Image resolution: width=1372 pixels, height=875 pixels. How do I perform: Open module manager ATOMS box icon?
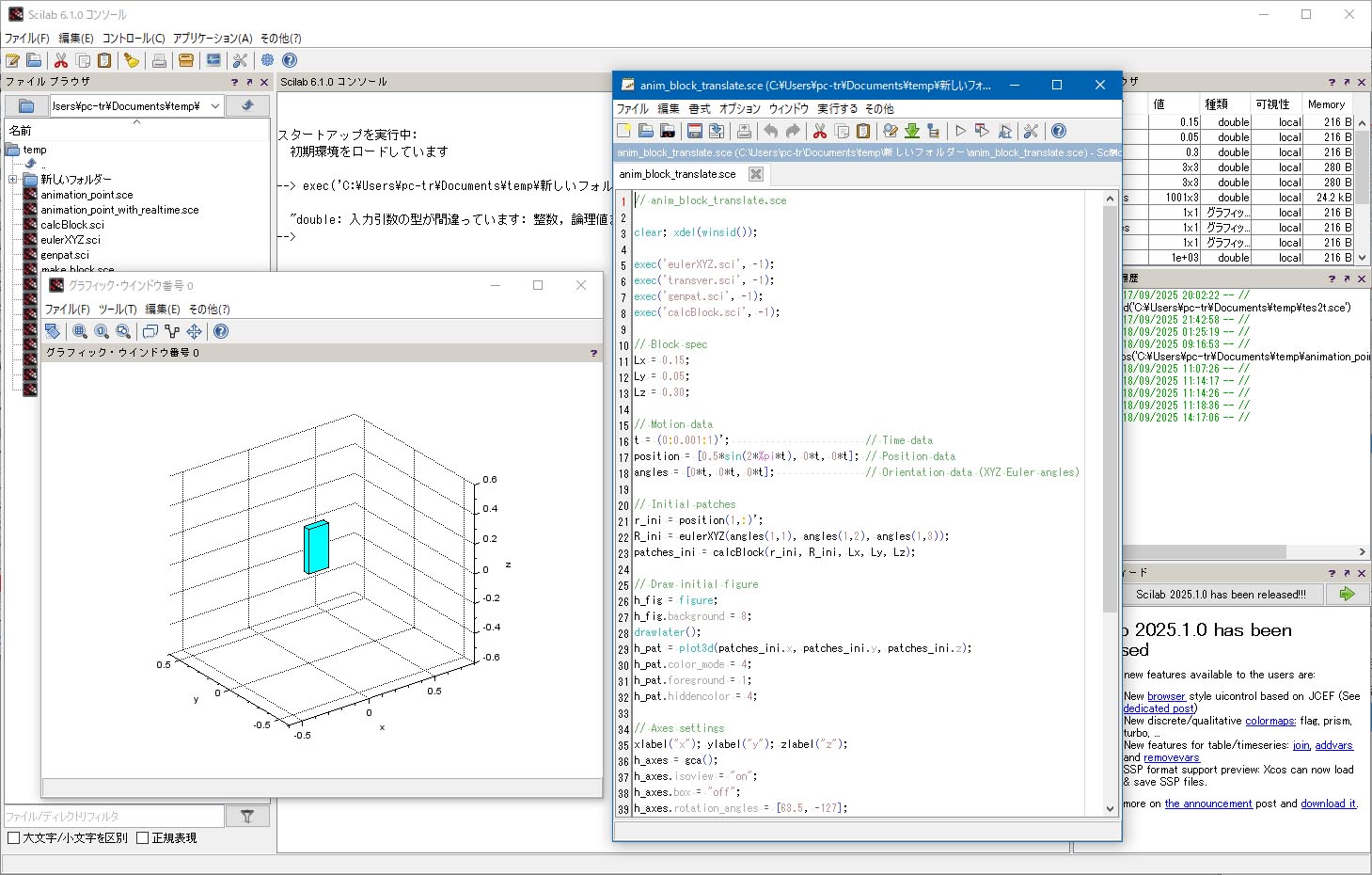click(186, 60)
